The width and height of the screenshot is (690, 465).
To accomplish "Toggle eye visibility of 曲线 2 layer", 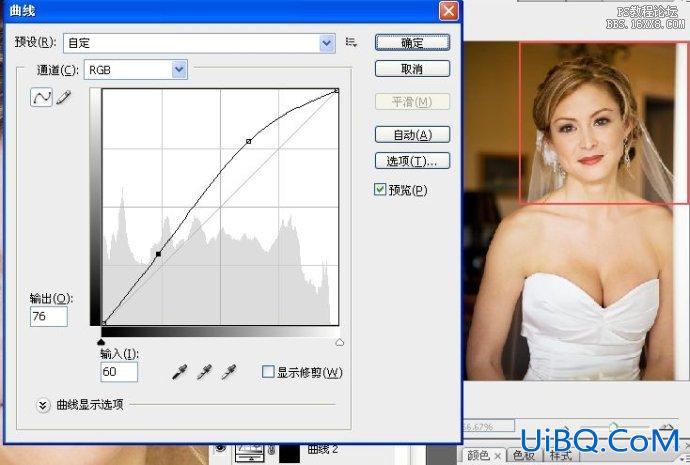I will click(x=221, y=448).
